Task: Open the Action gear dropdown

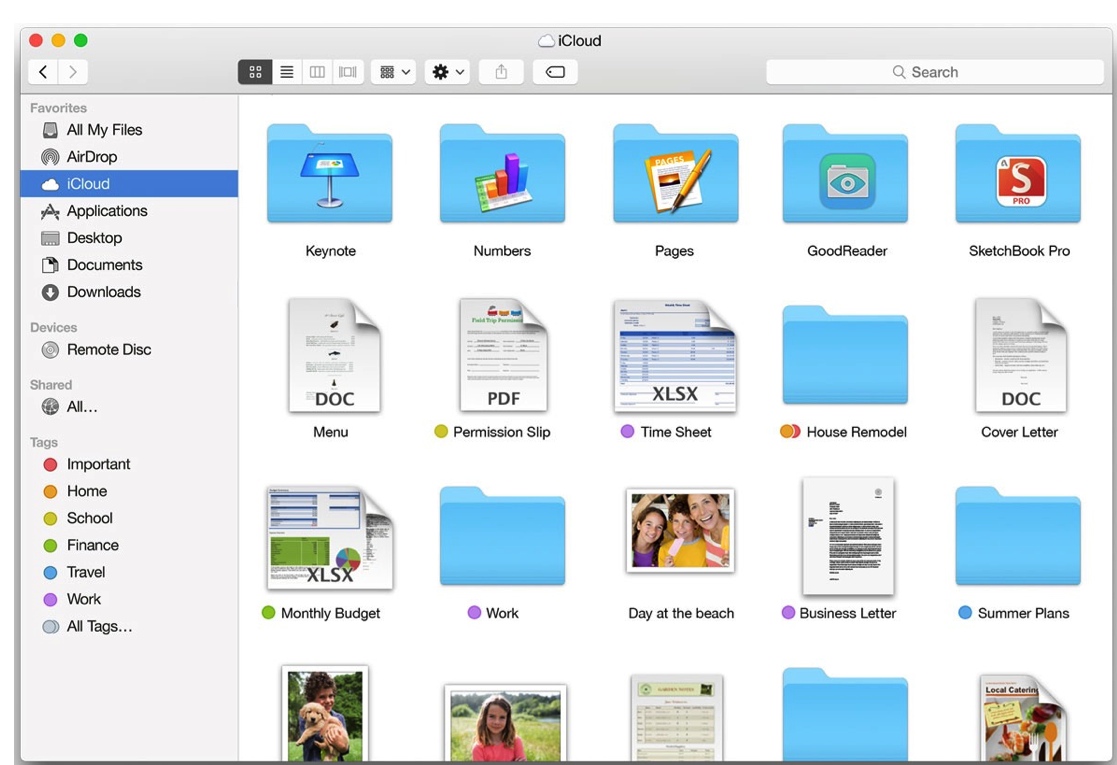Action: pos(447,72)
